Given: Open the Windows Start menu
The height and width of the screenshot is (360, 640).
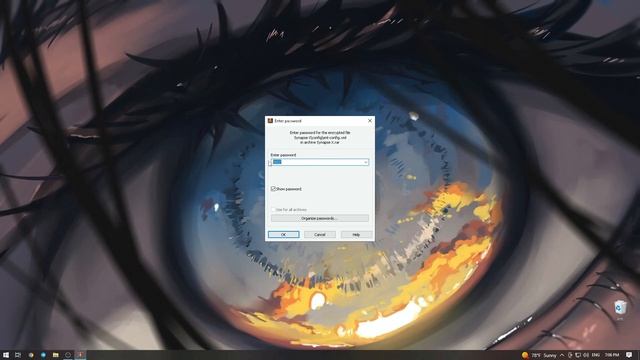Looking at the screenshot, I should coord(6,355).
